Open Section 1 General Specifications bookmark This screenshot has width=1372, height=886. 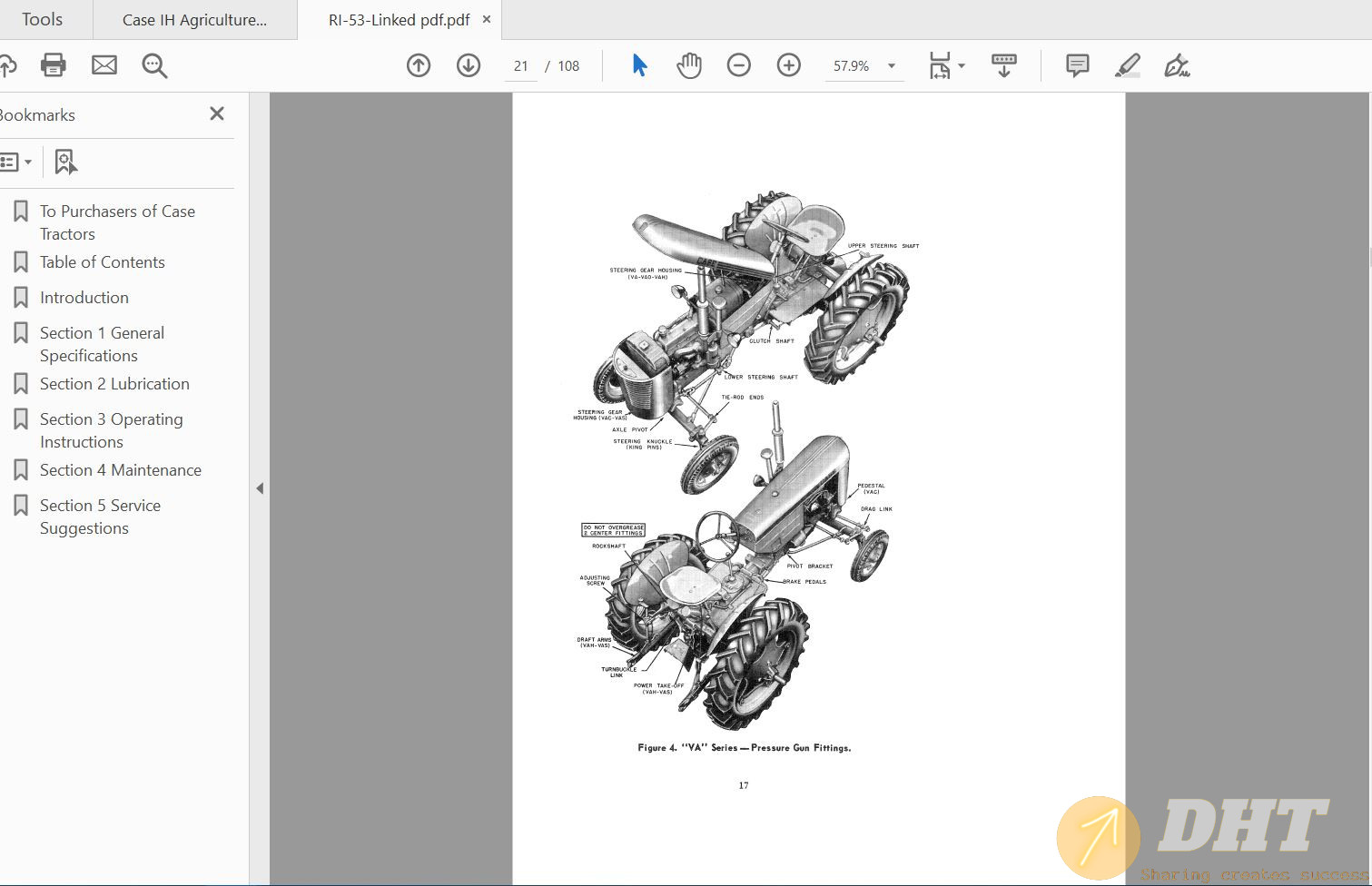click(102, 344)
